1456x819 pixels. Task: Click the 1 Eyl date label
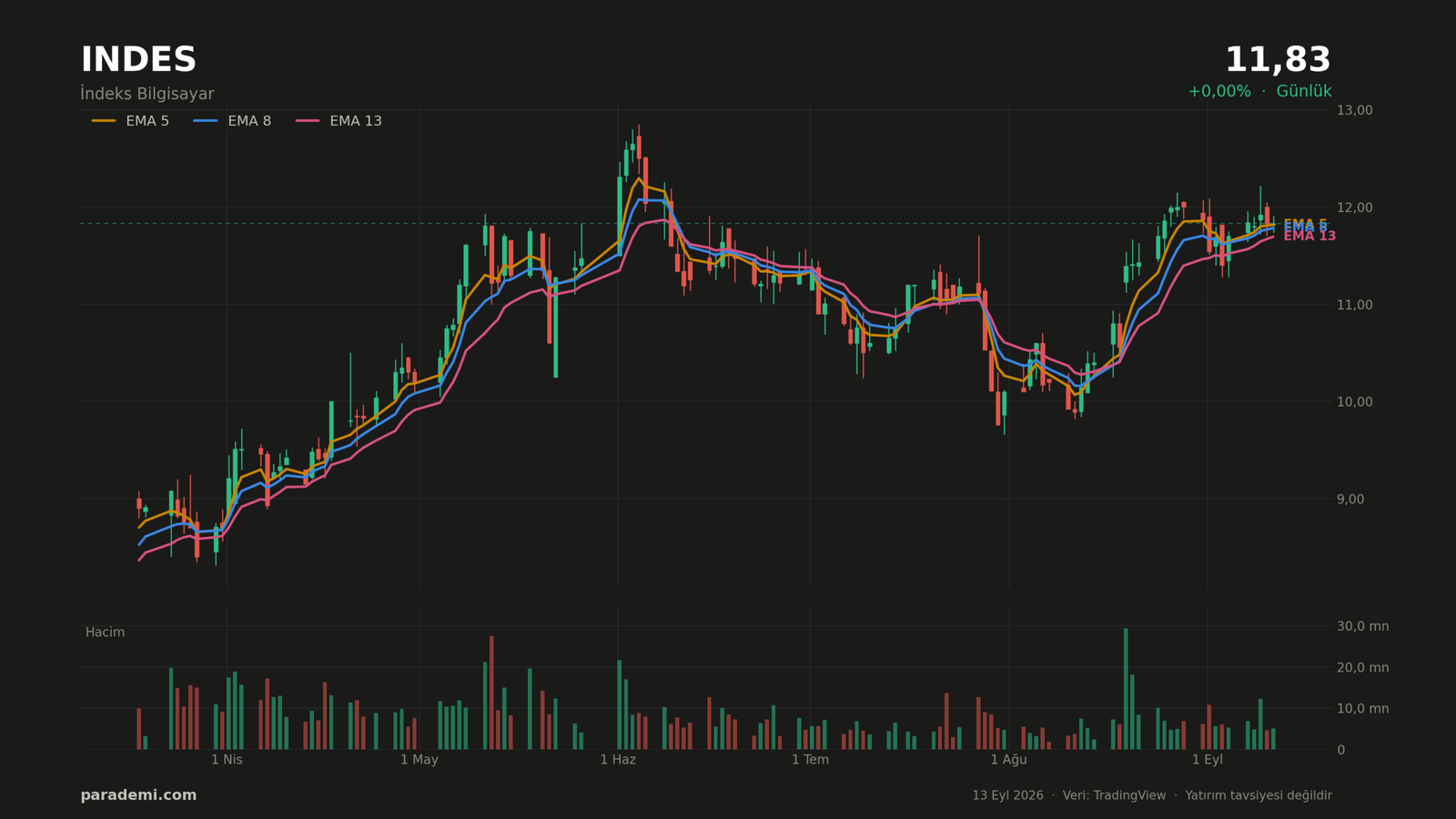[x=1208, y=760]
